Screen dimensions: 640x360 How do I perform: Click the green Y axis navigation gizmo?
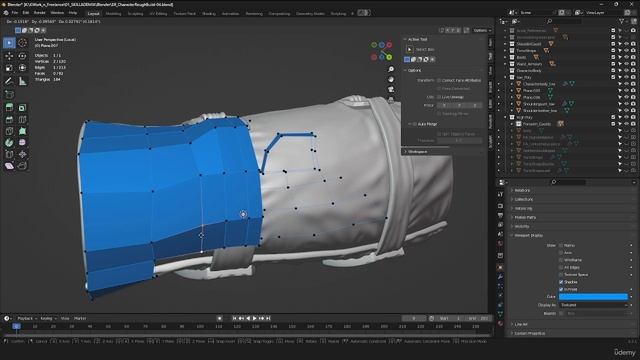tap(389, 58)
